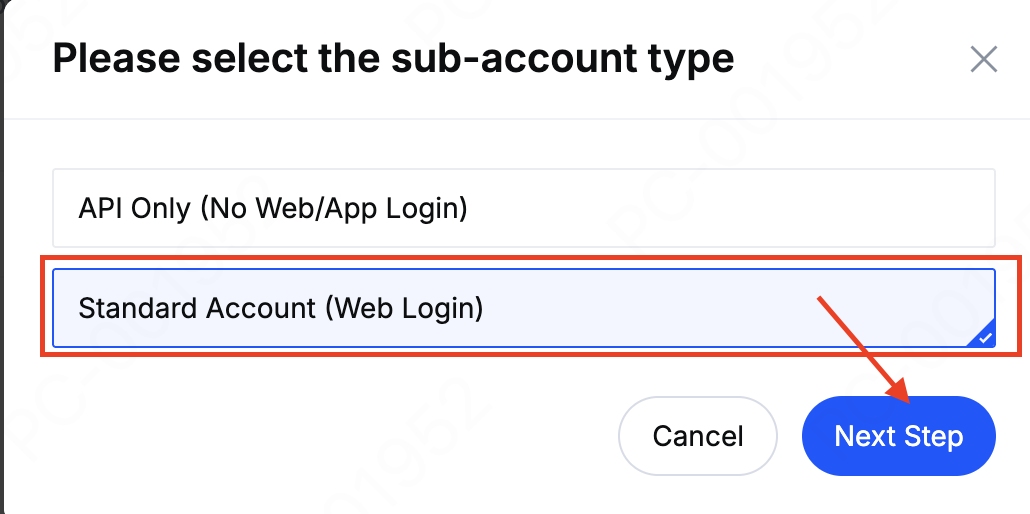This screenshot has width=1030, height=514.
Task: Close the sub-account type dialog
Action: tap(984, 60)
